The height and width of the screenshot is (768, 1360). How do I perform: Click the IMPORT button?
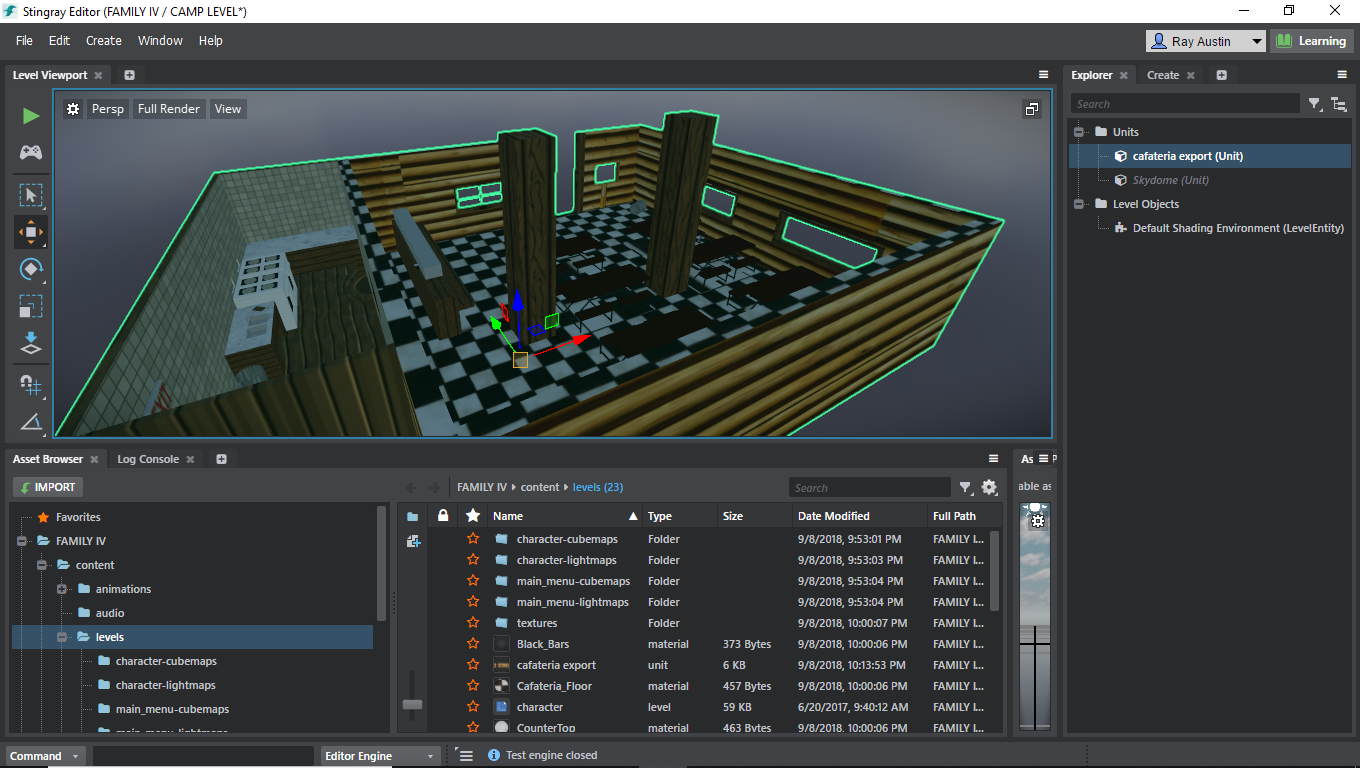click(x=47, y=486)
